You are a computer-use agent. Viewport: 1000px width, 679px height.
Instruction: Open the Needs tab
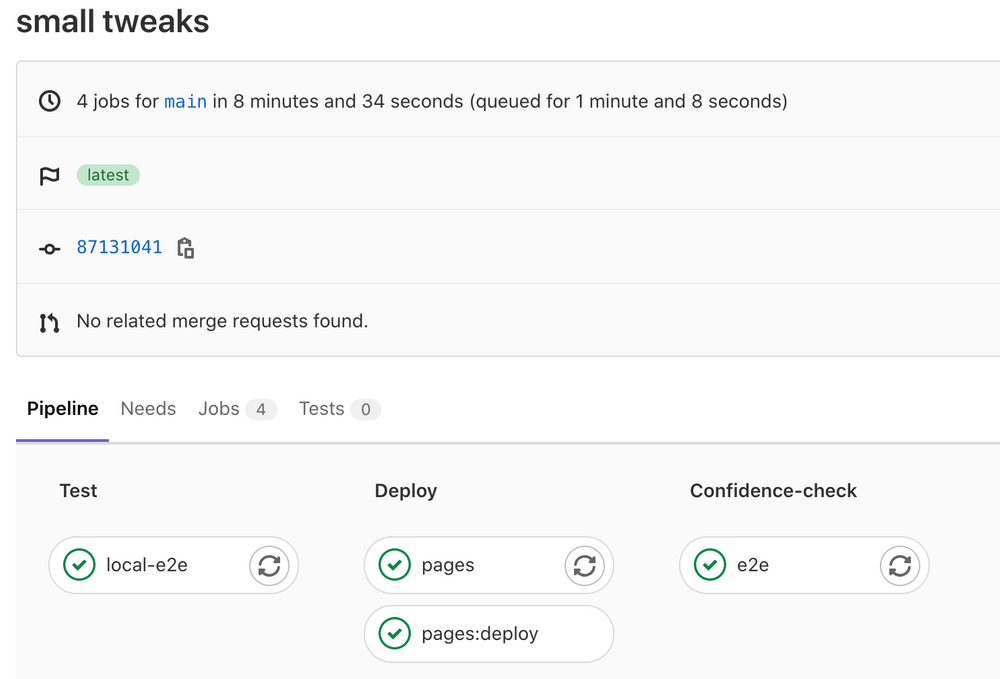coord(148,409)
